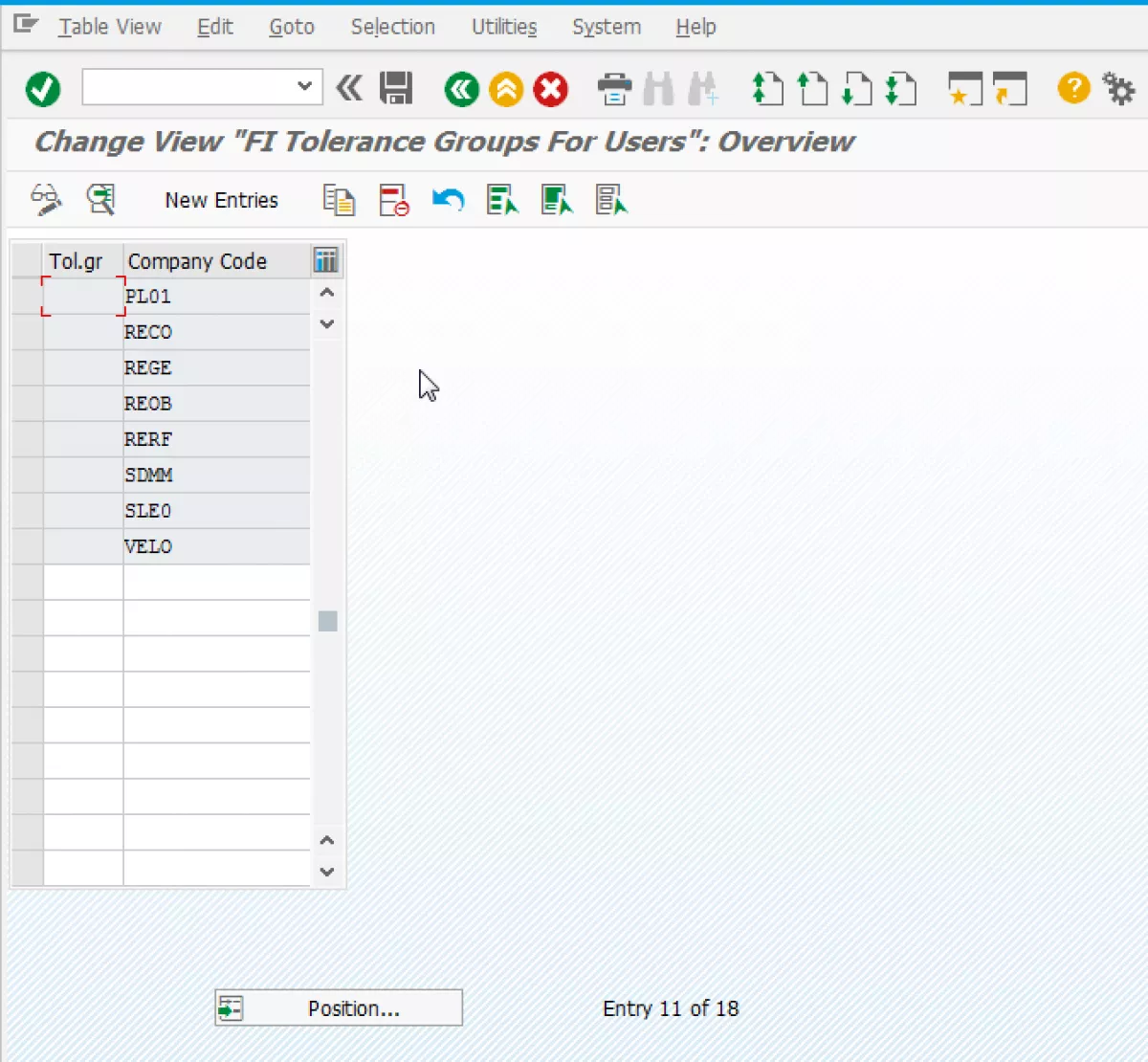Open the Help menu
The image size is (1148, 1062).
[x=695, y=27]
